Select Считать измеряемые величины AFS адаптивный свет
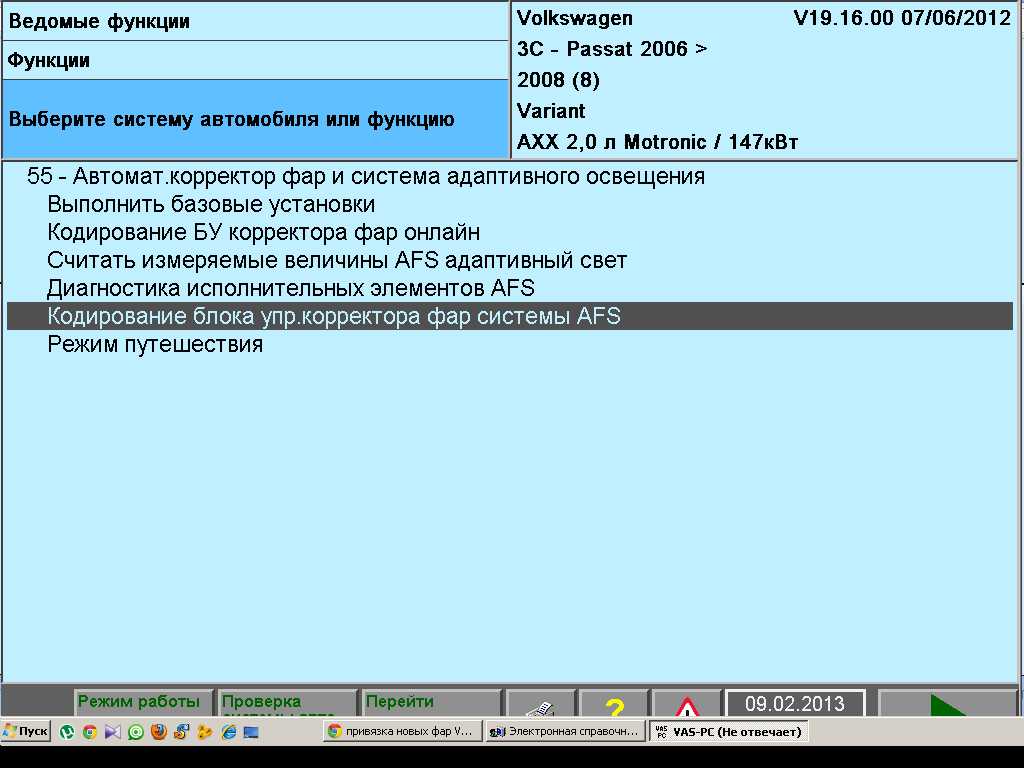 509,261
